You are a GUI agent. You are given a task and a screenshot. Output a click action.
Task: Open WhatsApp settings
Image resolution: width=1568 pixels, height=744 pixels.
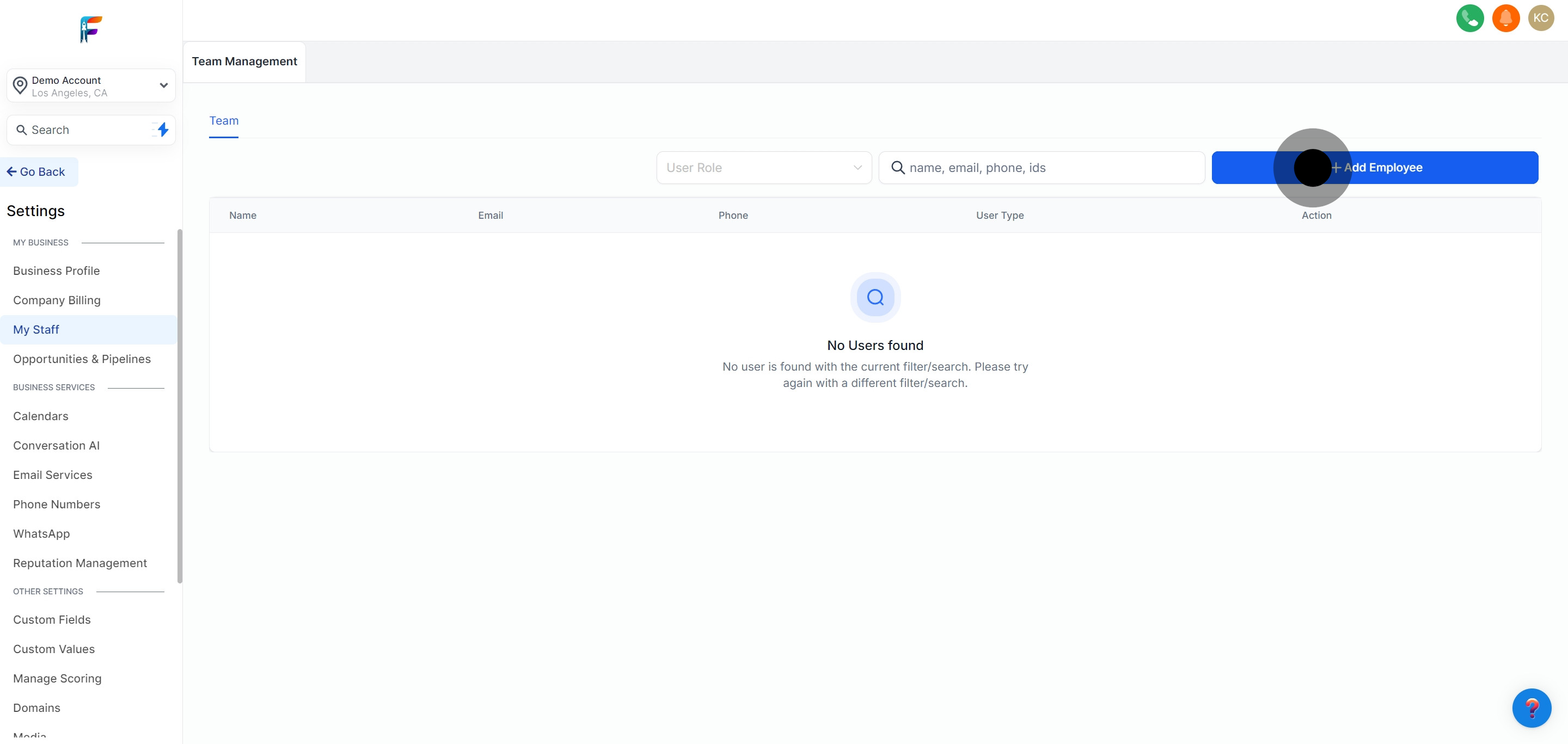click(x=41, y=533)
